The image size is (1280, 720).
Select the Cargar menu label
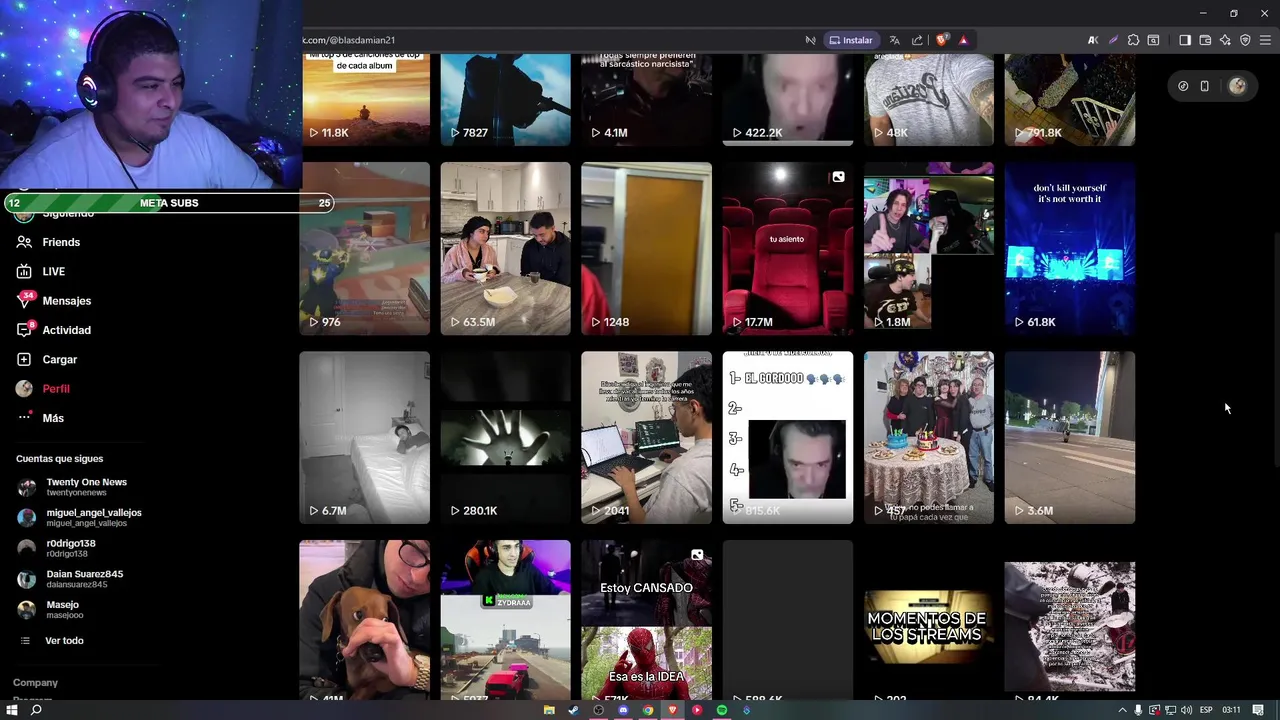pos(59,360)
